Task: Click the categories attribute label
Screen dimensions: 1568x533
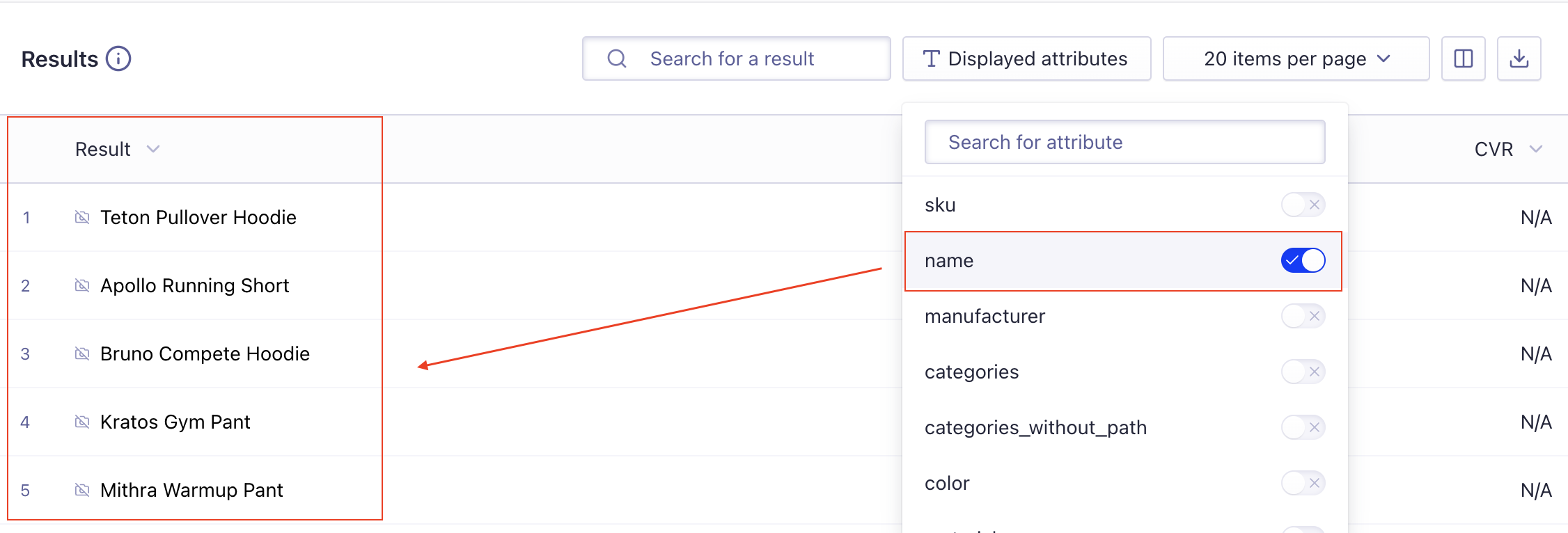Action: (x=971, y=372)
